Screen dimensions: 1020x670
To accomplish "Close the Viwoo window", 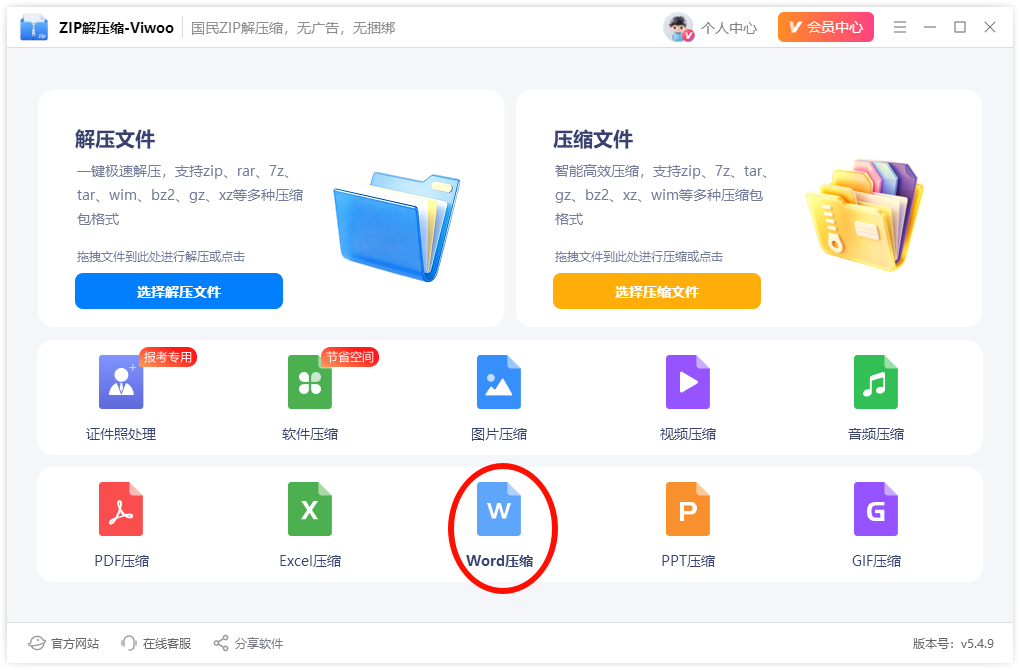I will tap(990, 27).
